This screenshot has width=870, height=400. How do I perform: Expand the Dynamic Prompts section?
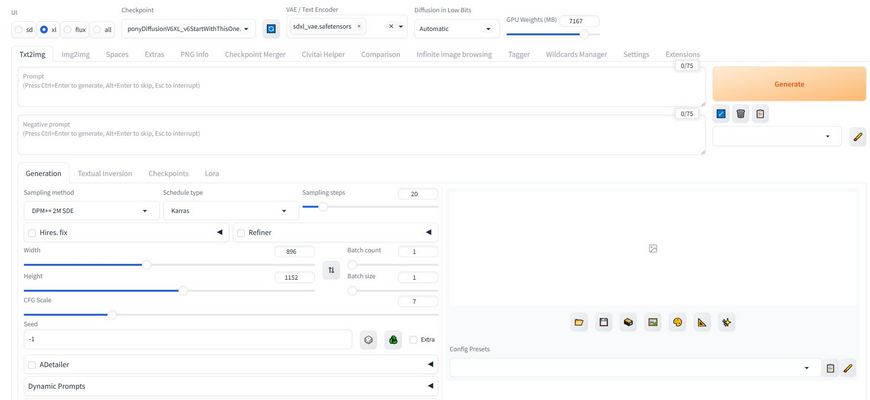pos(231,386)
